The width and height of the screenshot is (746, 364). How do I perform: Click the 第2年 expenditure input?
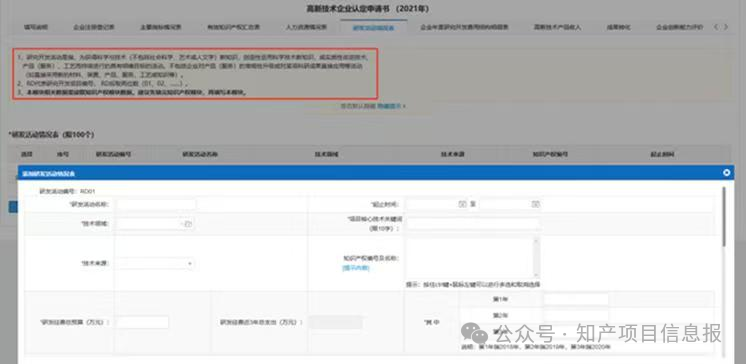click(576, 315)
